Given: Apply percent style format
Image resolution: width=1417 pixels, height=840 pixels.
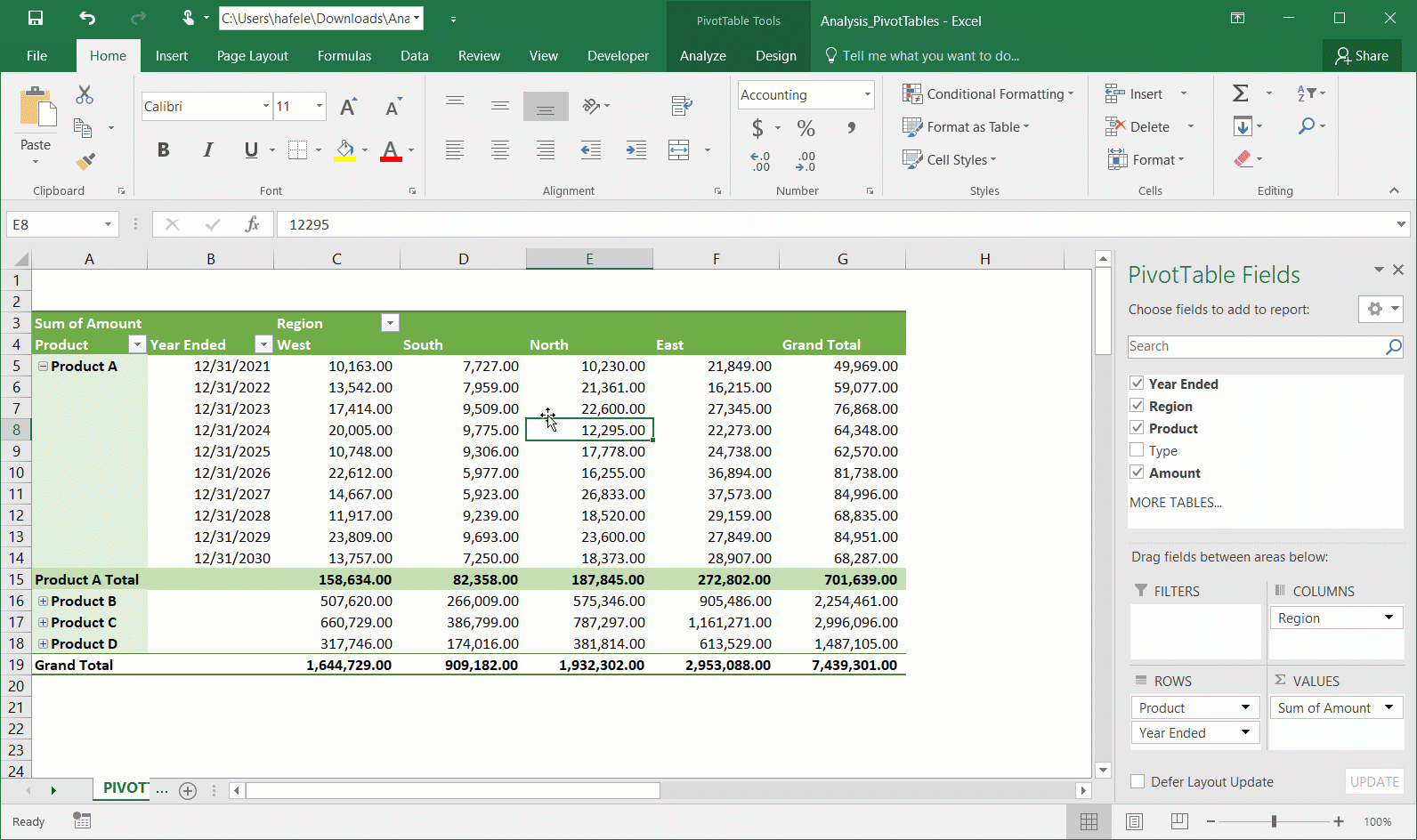Looking at the screenshot, I should [806, 128].
